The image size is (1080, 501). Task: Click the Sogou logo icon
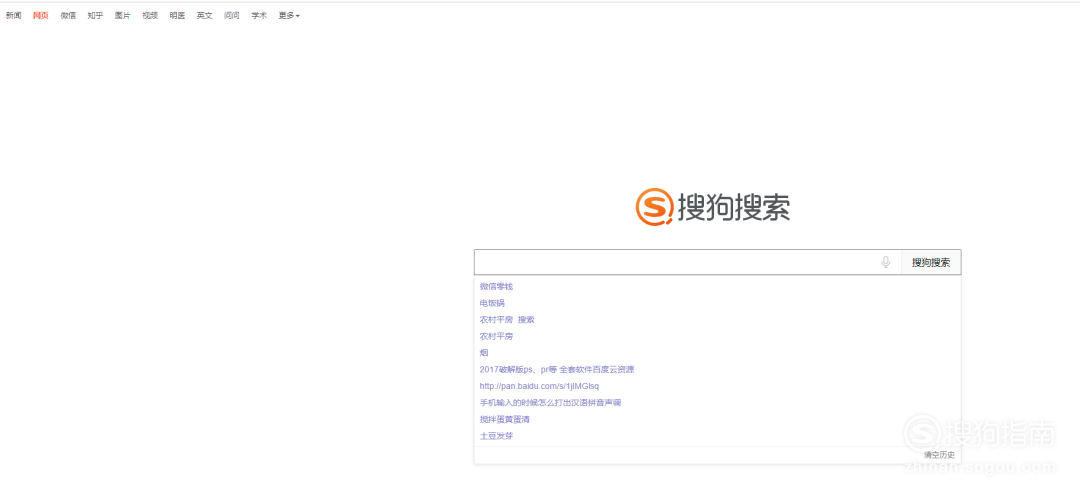[655, 207]
